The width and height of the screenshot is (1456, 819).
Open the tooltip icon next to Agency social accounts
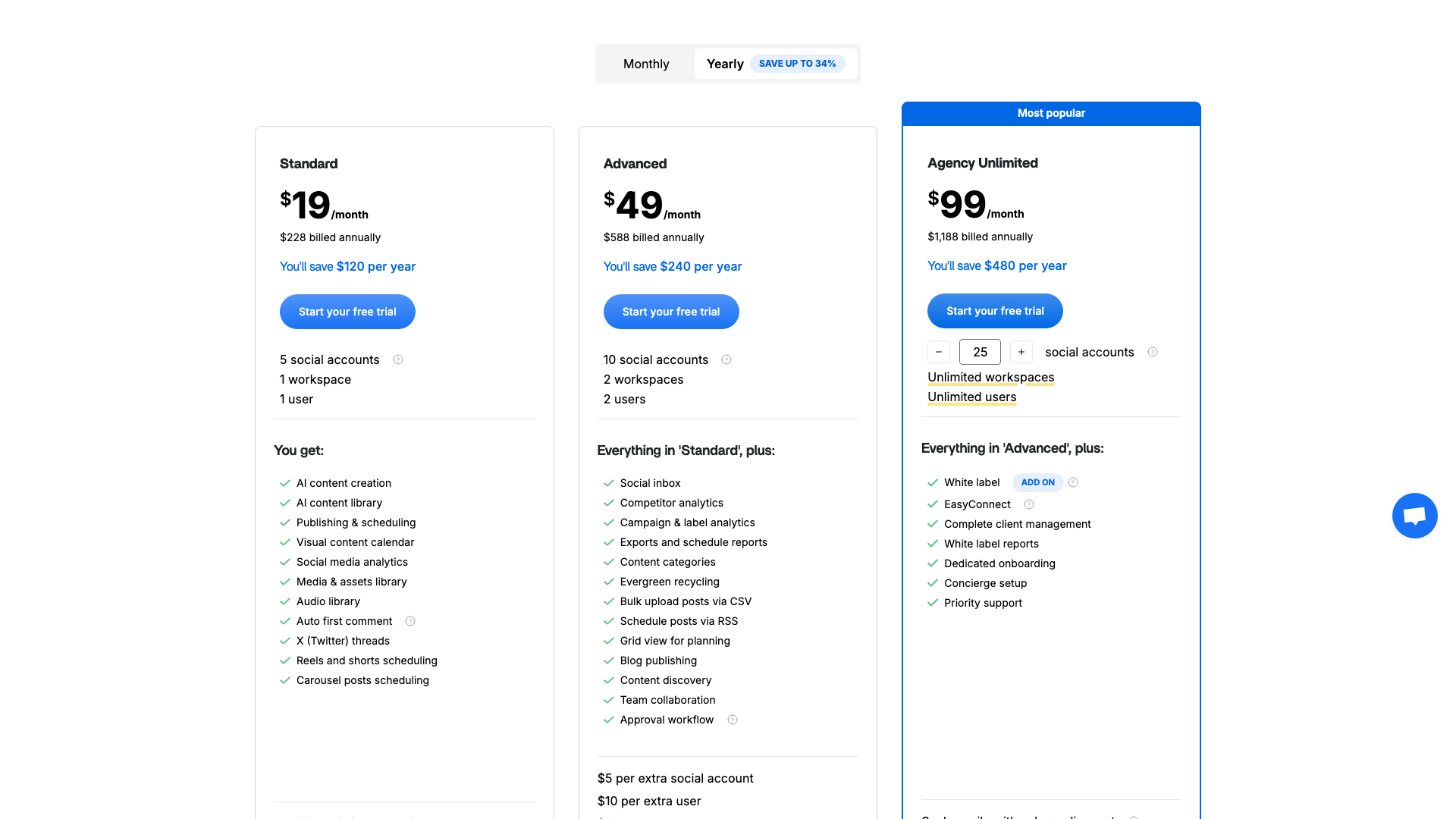[x=1153, y=352]
